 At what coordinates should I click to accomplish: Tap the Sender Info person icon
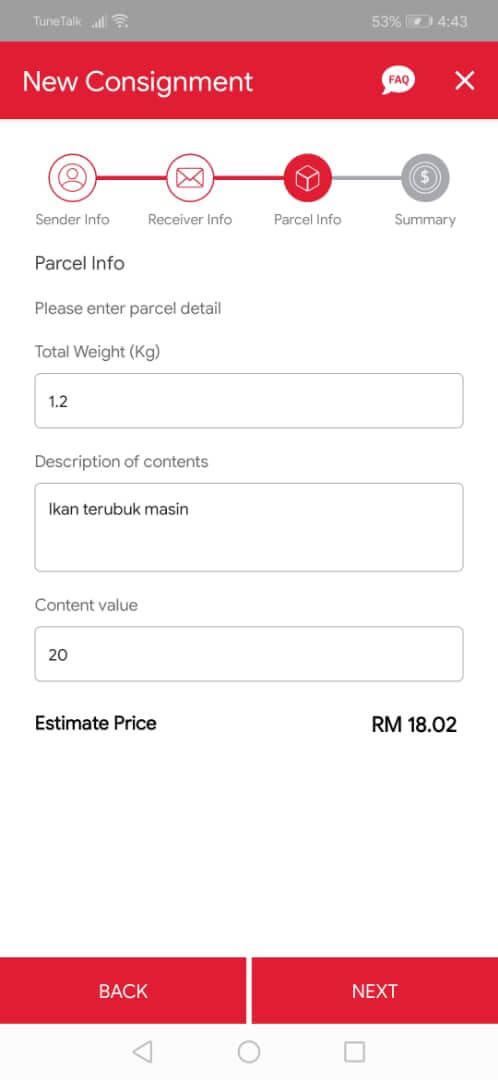tap(72, 178)
